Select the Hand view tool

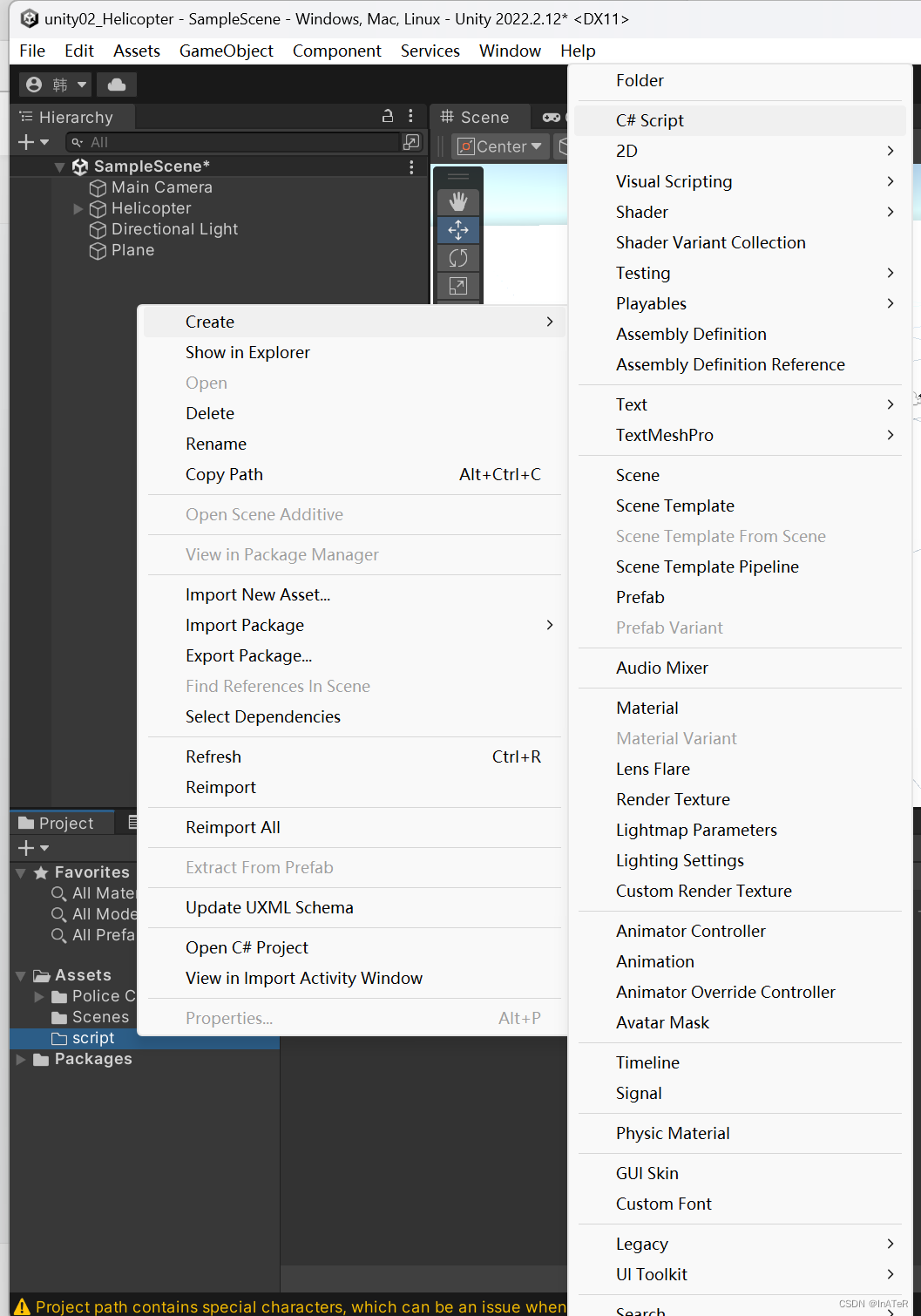tap(458, 202)
